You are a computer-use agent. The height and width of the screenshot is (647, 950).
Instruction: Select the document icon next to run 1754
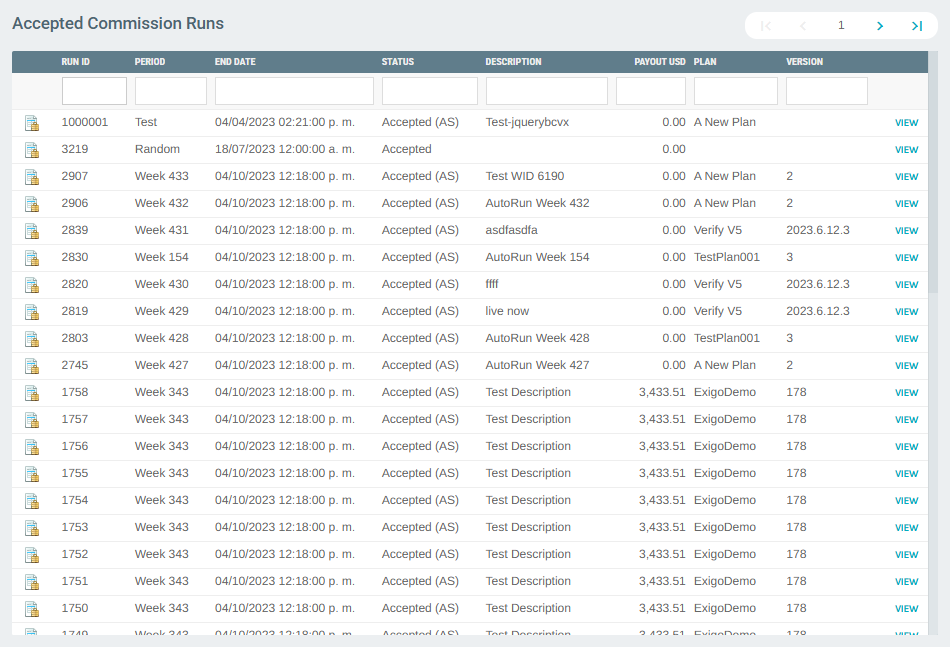click(x=33, y=500)
